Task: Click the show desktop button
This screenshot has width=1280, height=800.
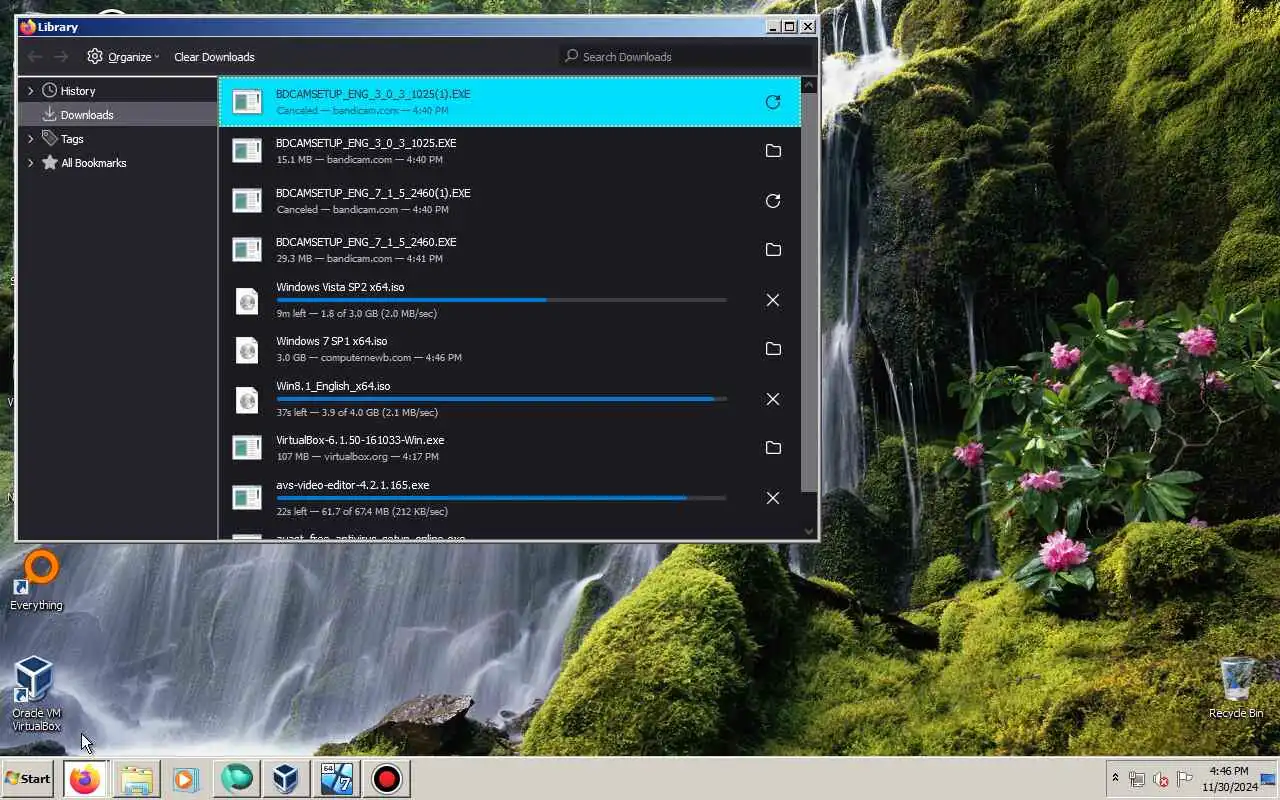Action: pyautogui.click(x=1270, y=779)
